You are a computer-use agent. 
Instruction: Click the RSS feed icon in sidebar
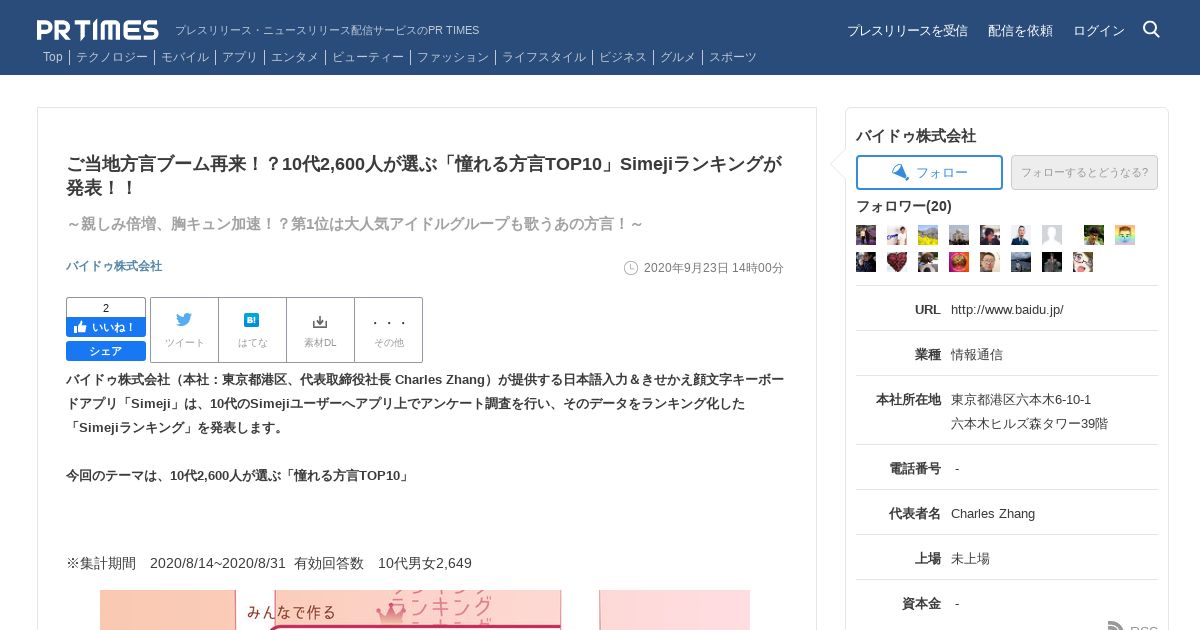tap(1116, 627)
